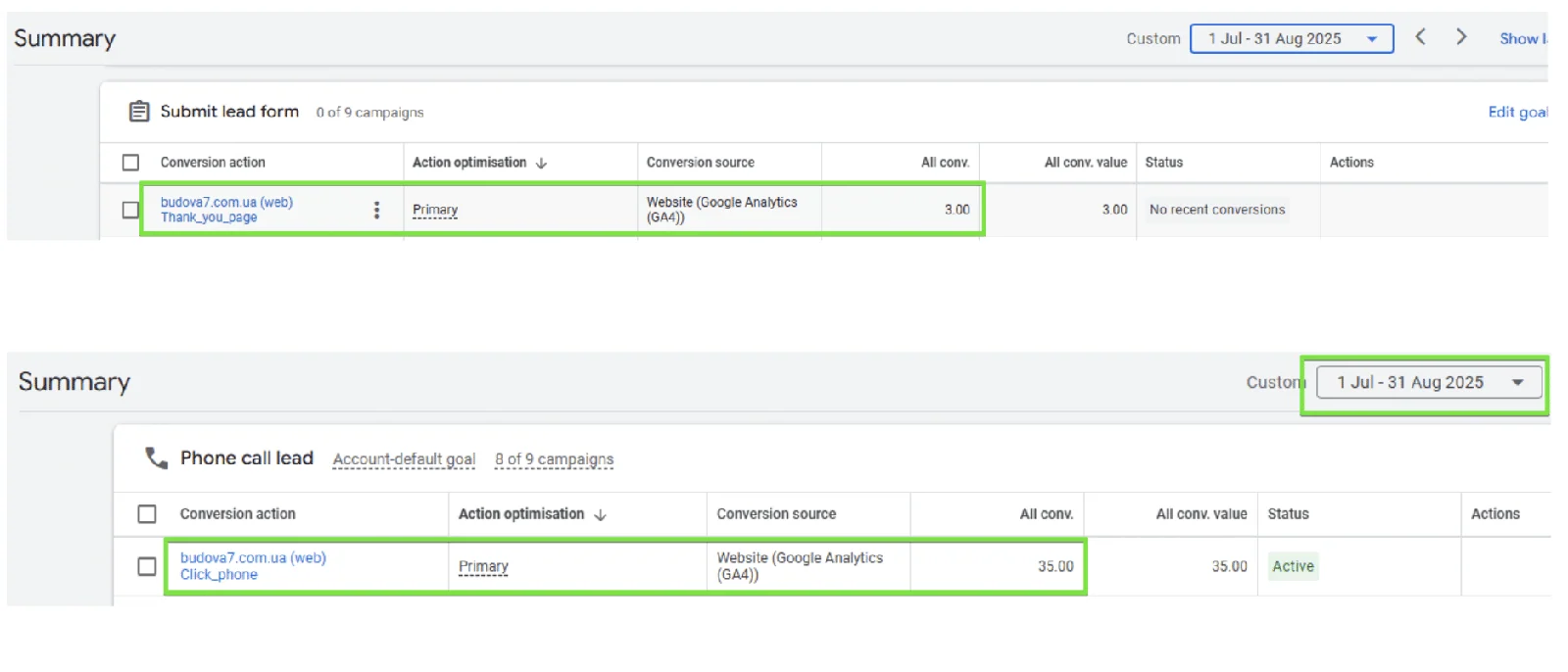Tick the select-all checkbox in Phone call lead table
Screen dimensions: 1568x672
(x=147, y=514)
